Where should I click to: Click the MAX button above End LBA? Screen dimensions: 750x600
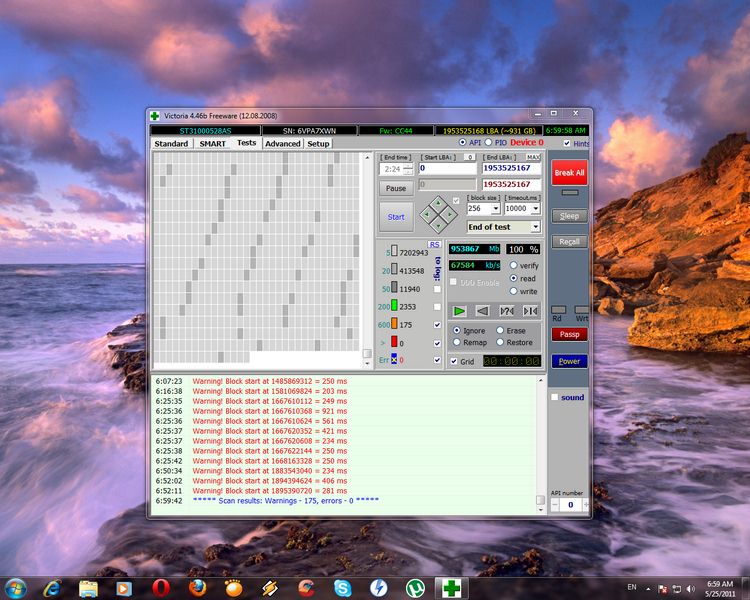tap(533, 157)
